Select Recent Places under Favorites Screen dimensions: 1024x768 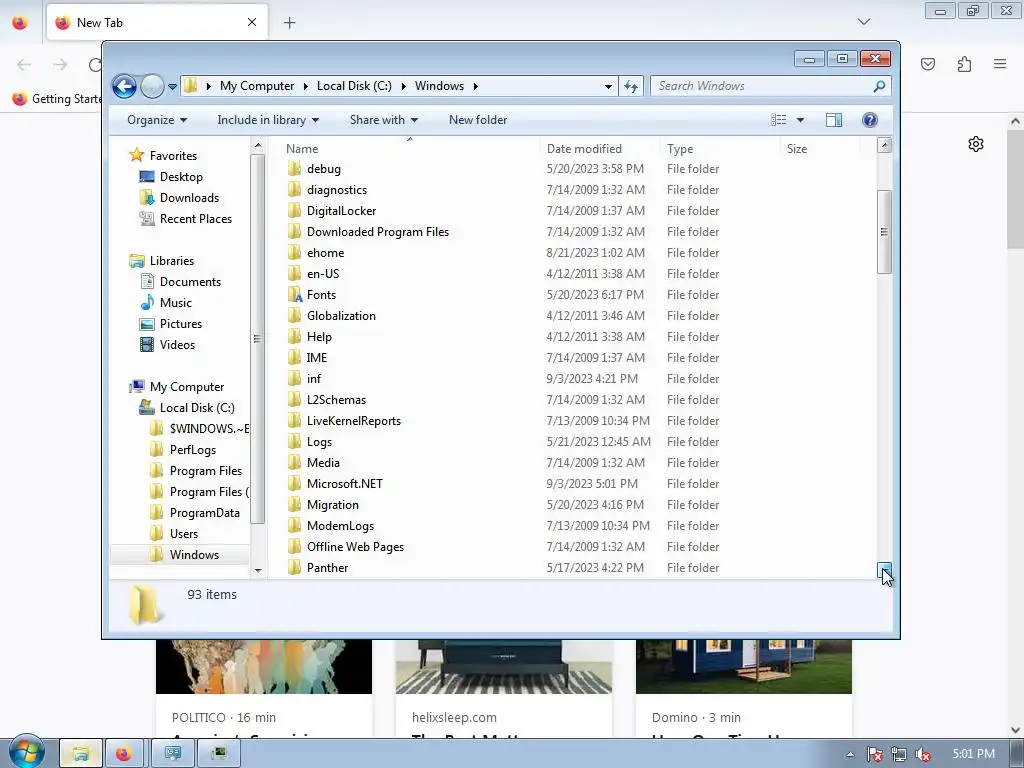pyautogui.click(x=196, y=219)
